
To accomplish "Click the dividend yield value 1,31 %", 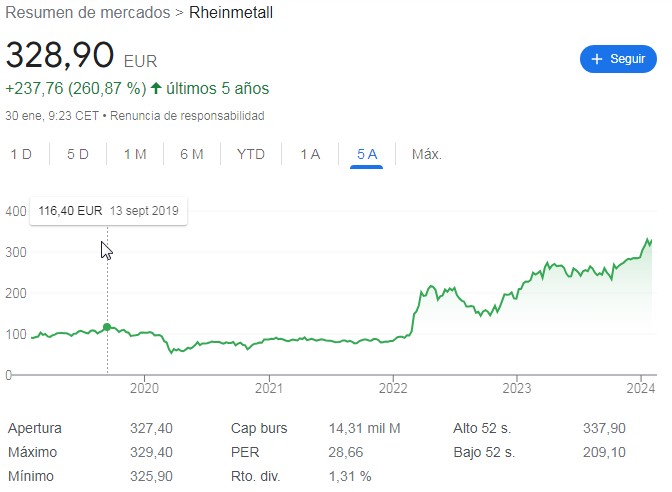I will tap(350, 476).
